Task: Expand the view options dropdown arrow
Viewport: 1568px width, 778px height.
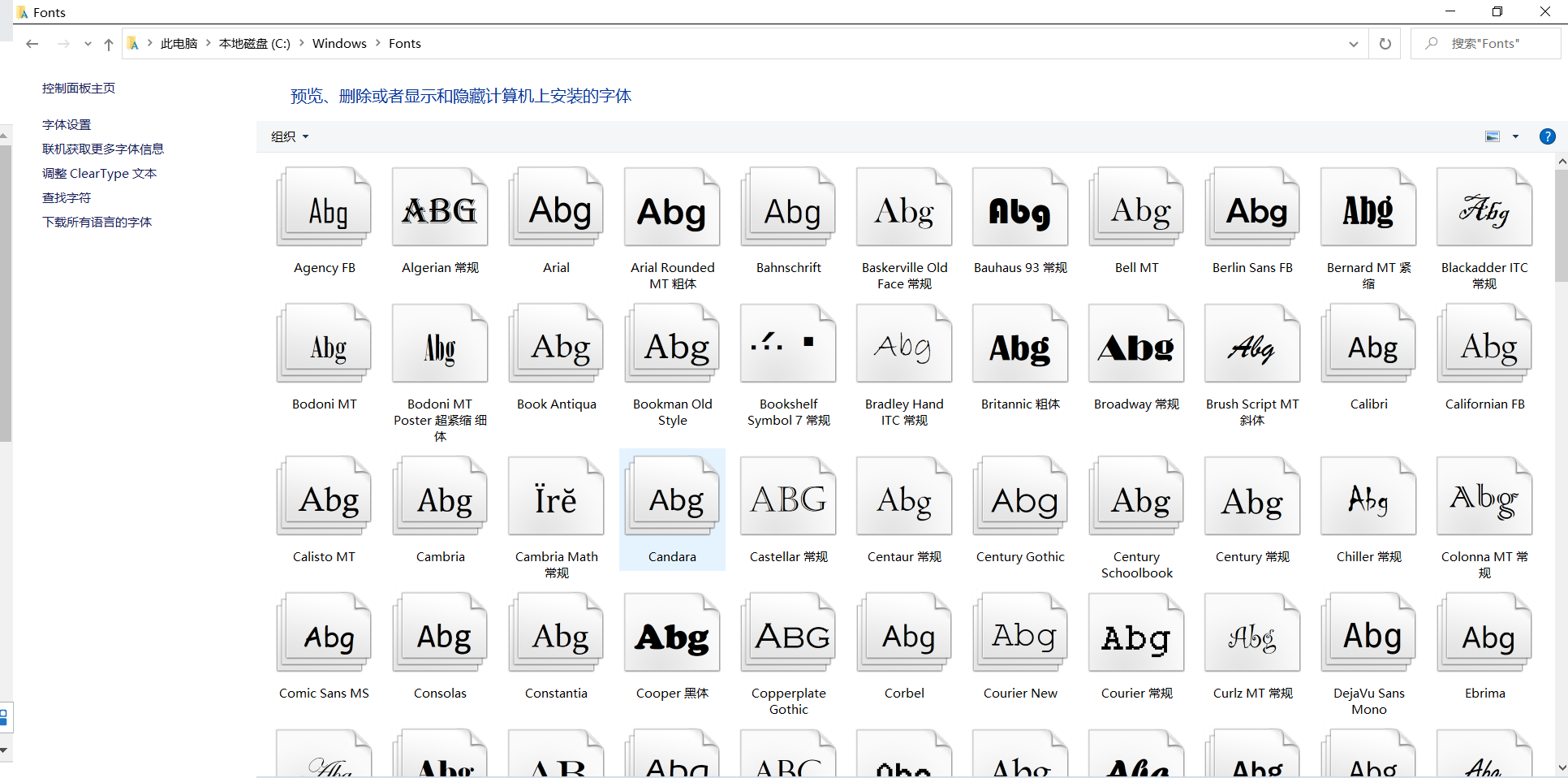Action: click(1515, 136)
